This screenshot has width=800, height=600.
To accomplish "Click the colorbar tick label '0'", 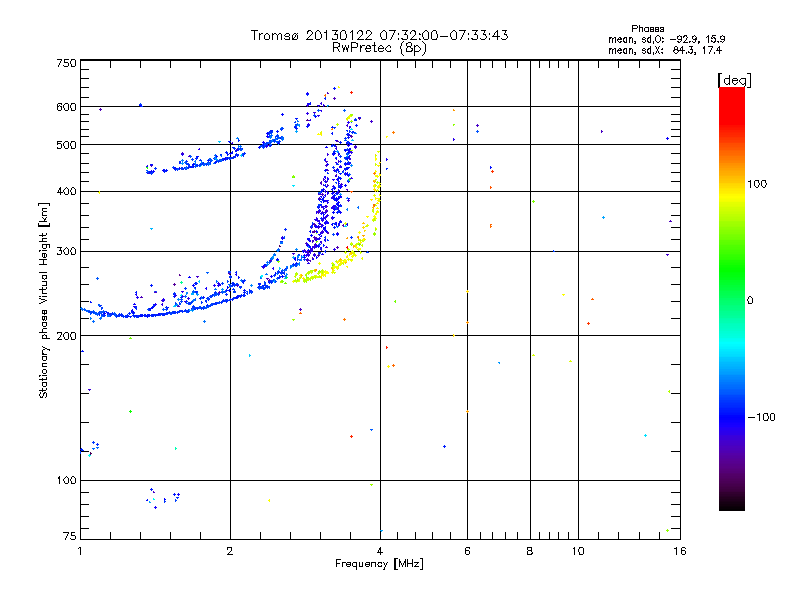I will tap(750, 301).
